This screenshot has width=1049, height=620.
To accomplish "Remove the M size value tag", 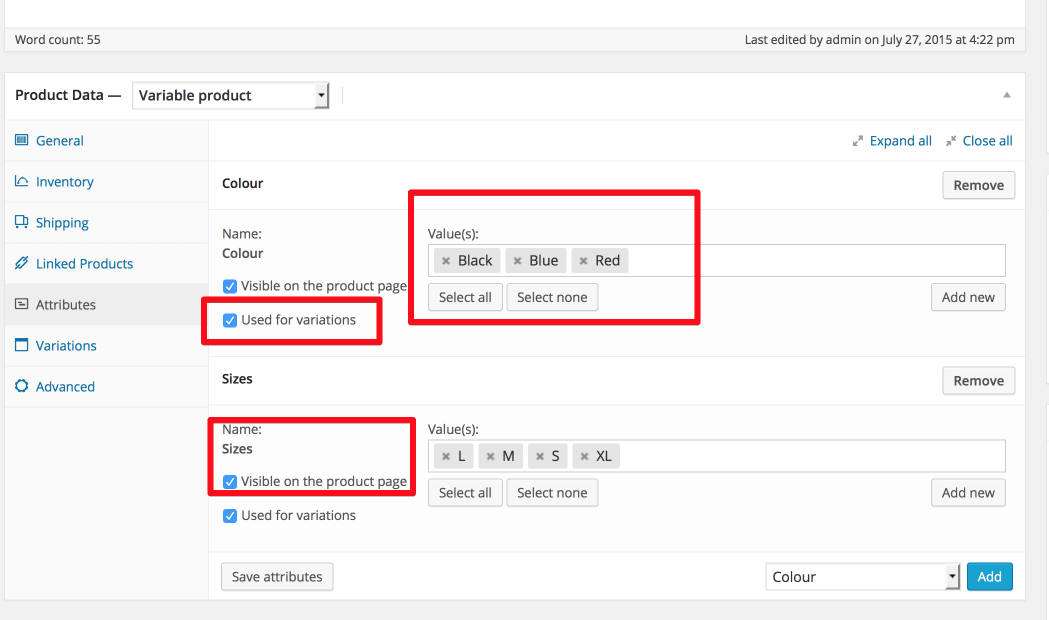I will pos(490,456).
